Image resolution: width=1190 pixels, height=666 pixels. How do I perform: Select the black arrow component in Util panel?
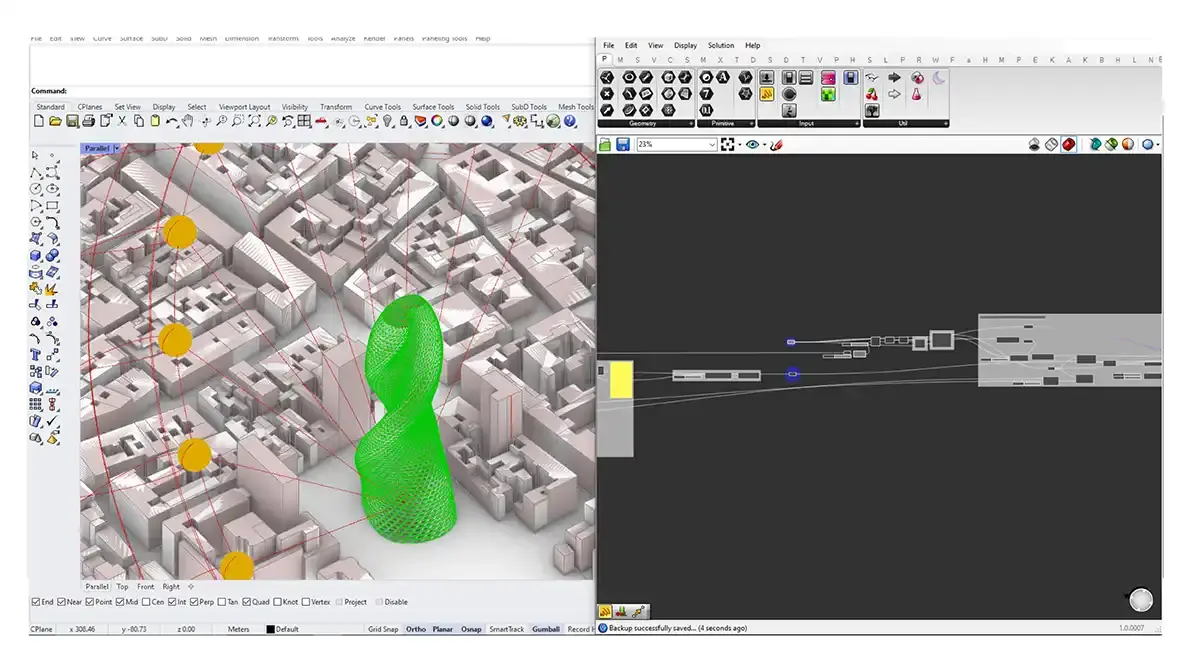(x=894, y=77)
